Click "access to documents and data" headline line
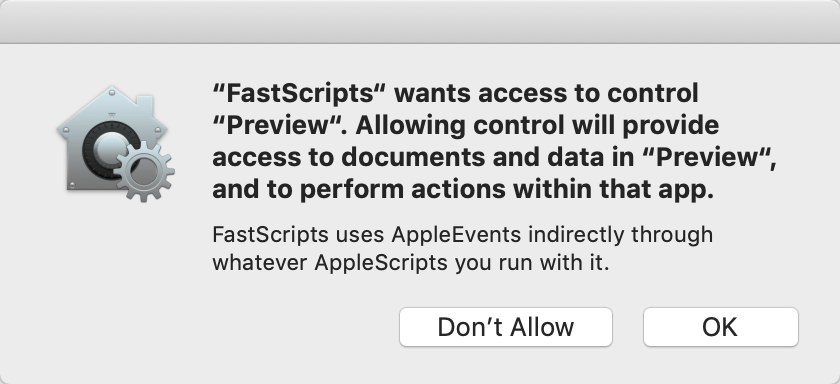 tap(421, 157)
